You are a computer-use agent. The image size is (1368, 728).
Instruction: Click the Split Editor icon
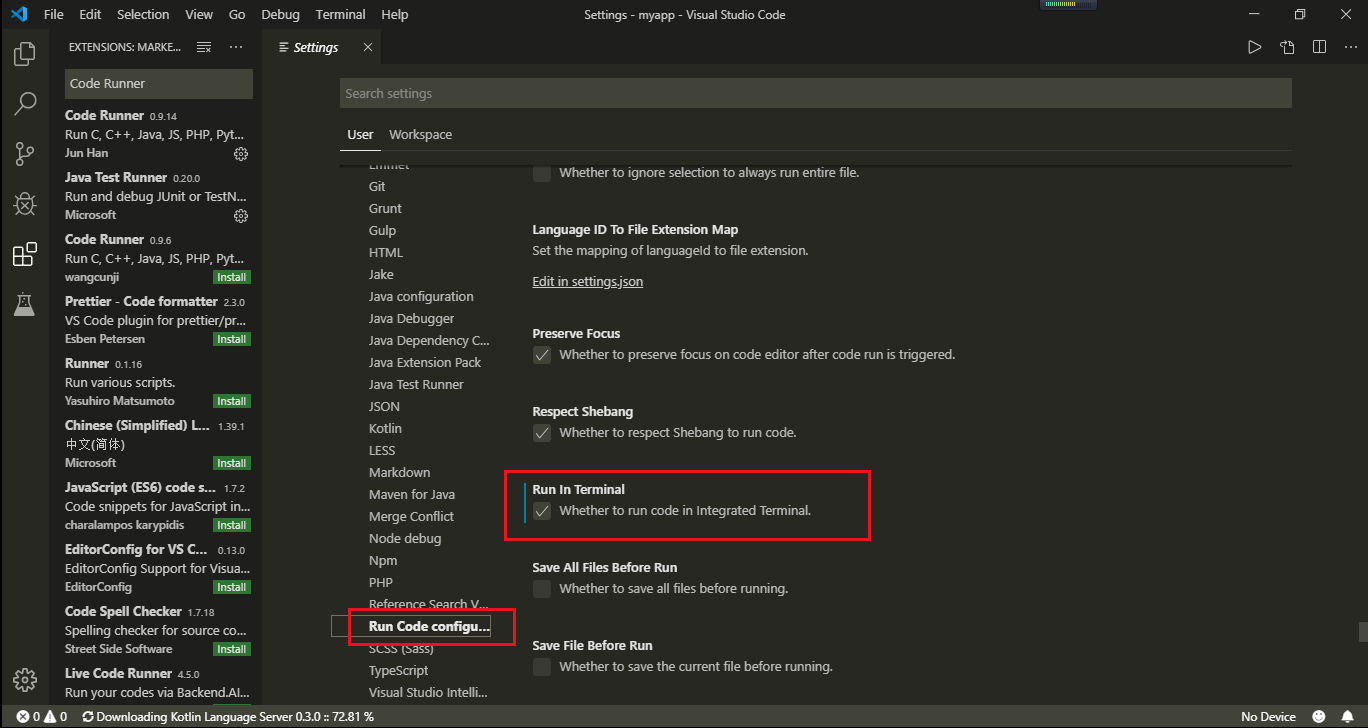(1318, 46)
